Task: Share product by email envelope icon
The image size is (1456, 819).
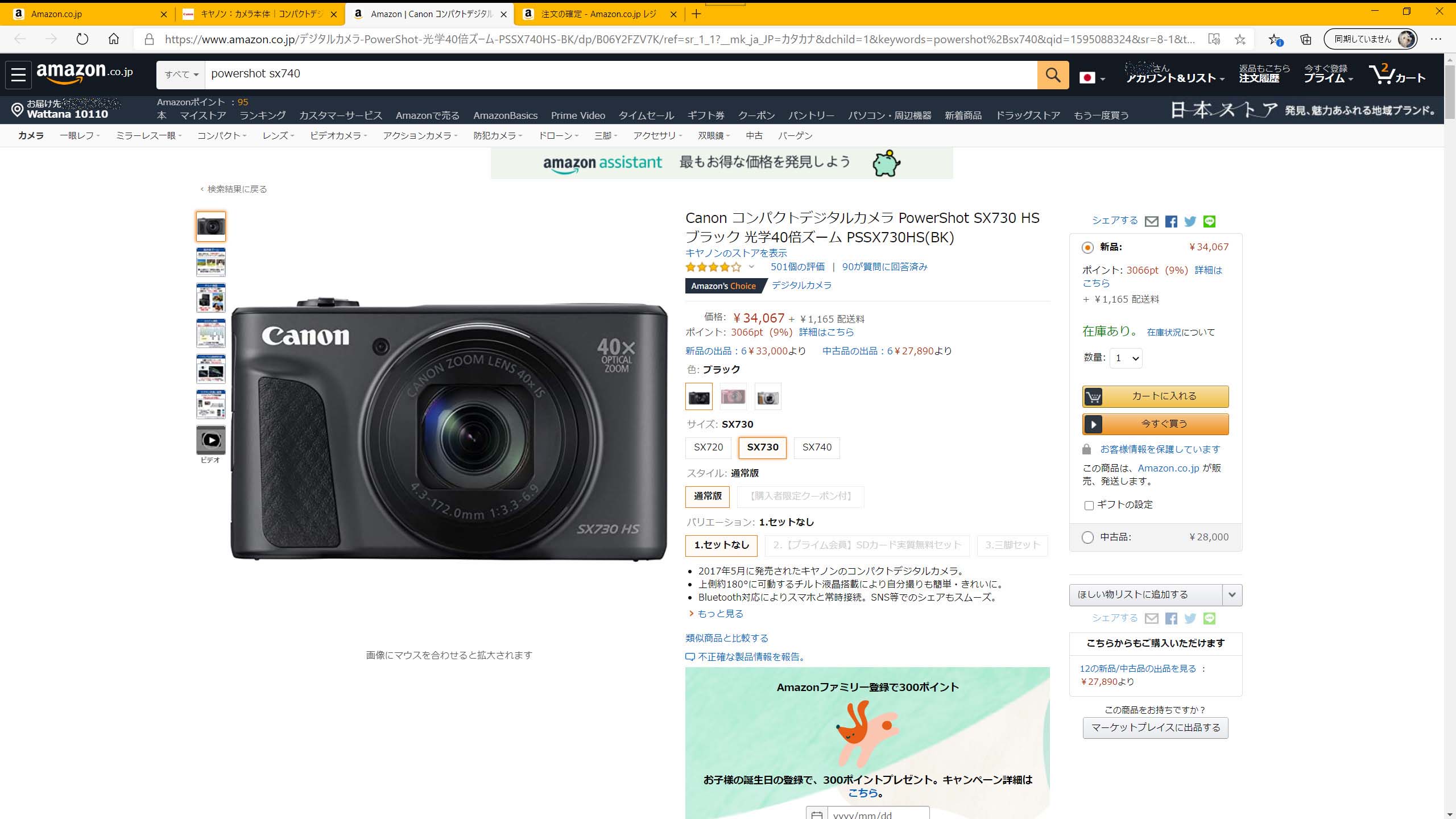Action: tap(1151, 222)
